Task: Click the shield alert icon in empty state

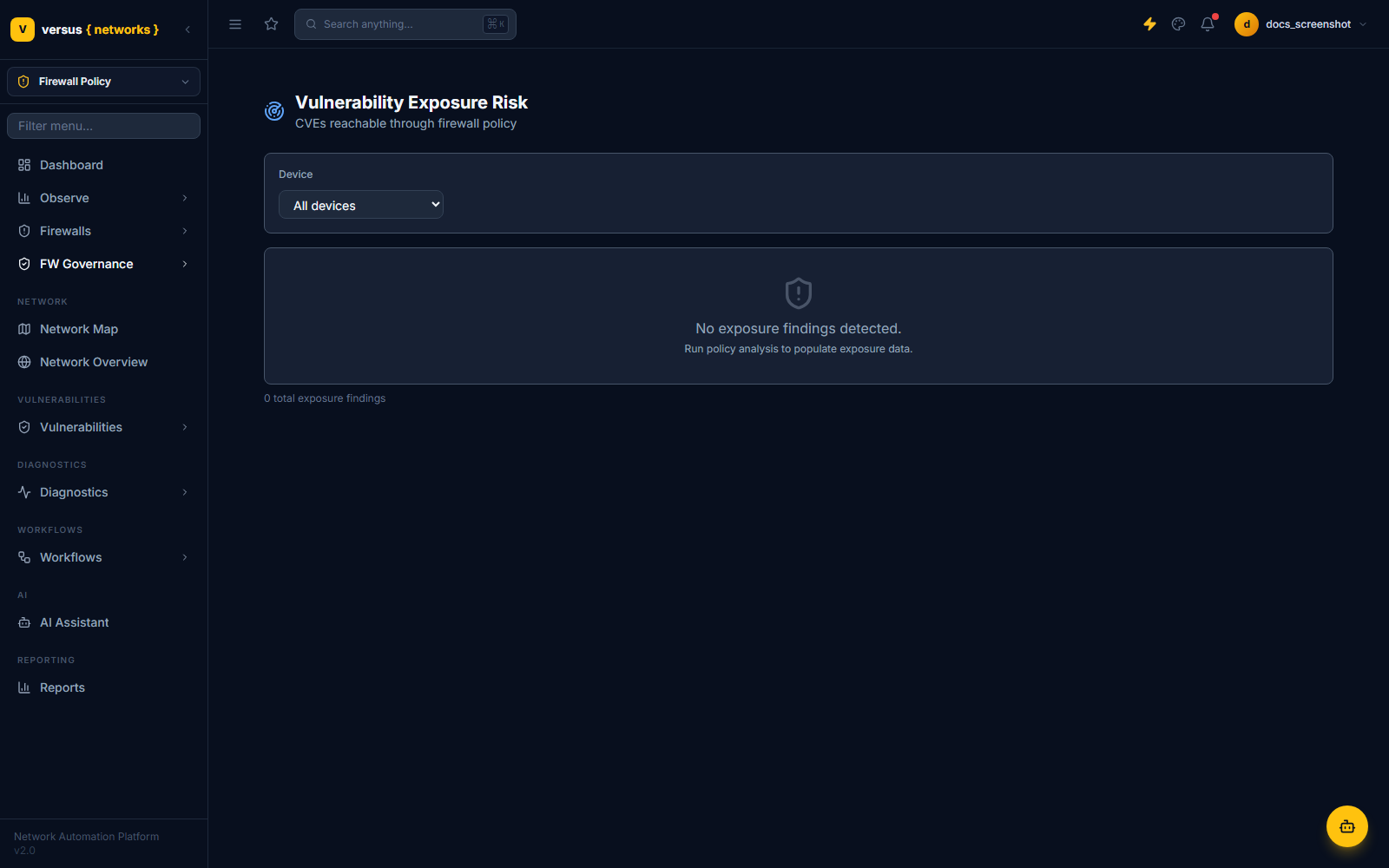Action: [799, 293]
